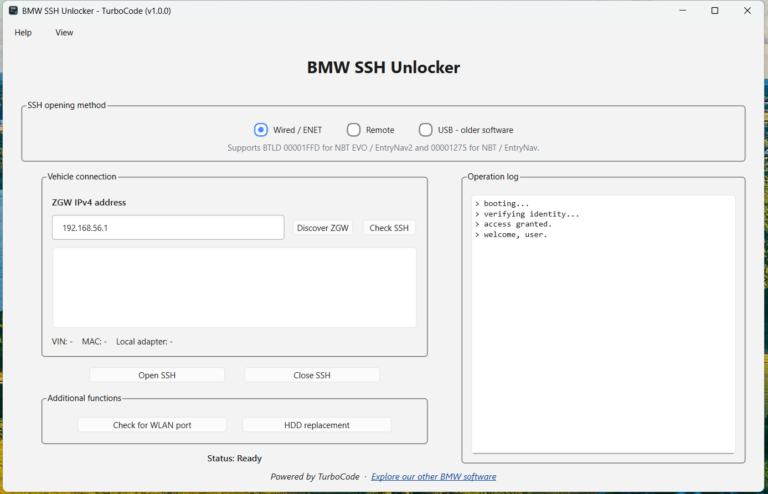Click the Open SSH button
The image size is (768, 494).
click(x=157, y=375)
